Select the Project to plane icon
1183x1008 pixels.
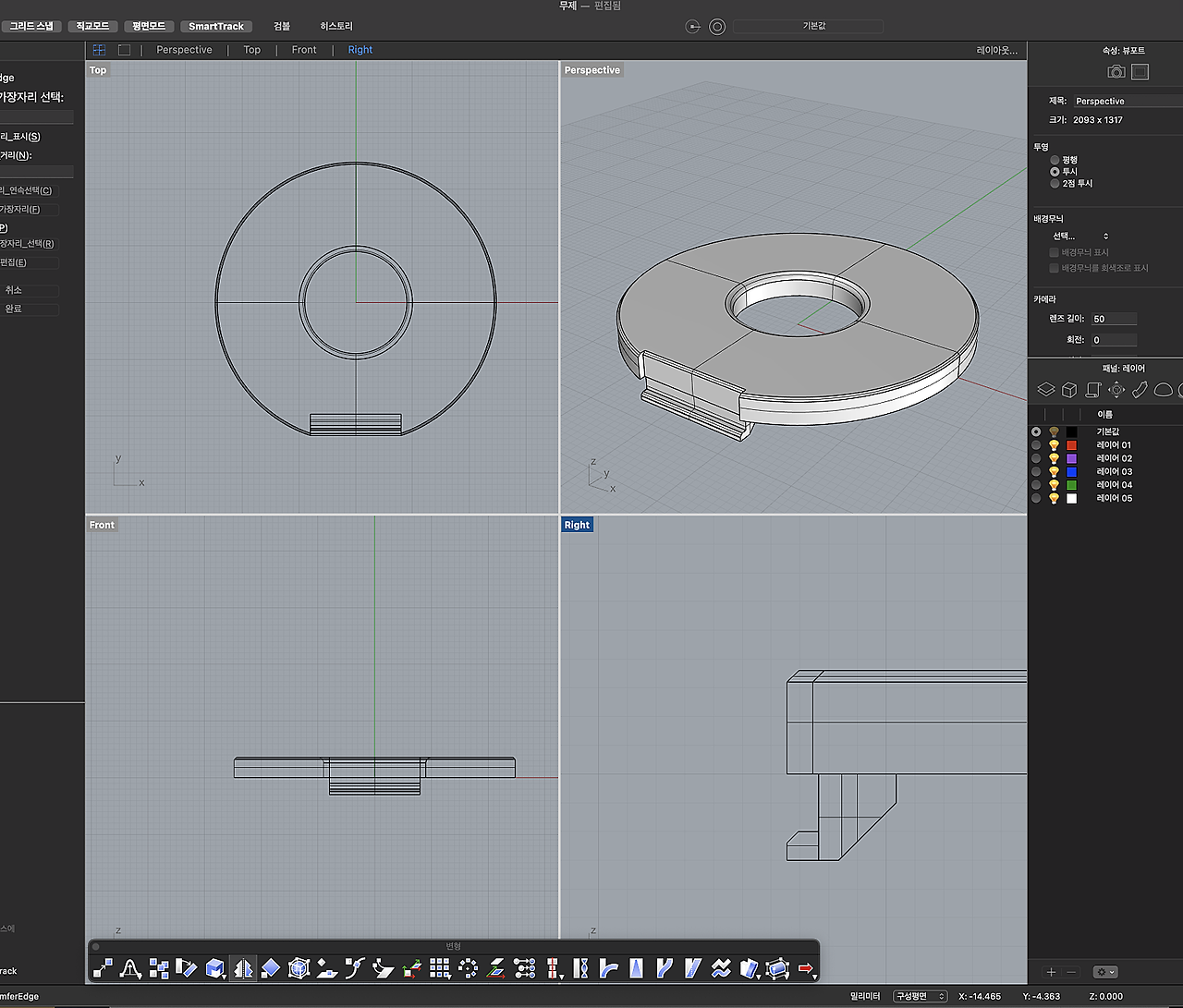point(327,968)
